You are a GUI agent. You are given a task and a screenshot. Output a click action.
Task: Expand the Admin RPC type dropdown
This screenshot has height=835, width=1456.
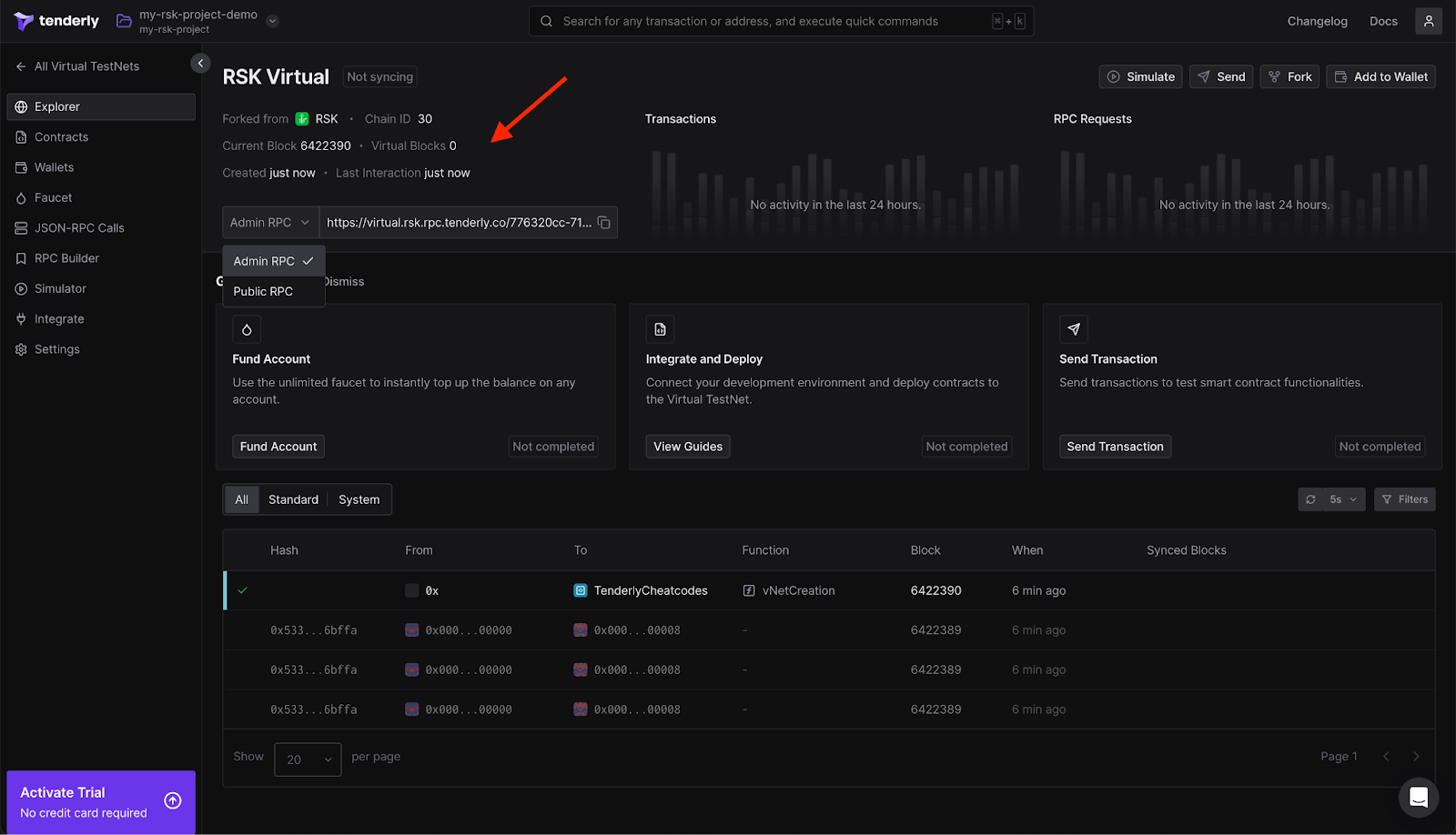tap(270, 223)
